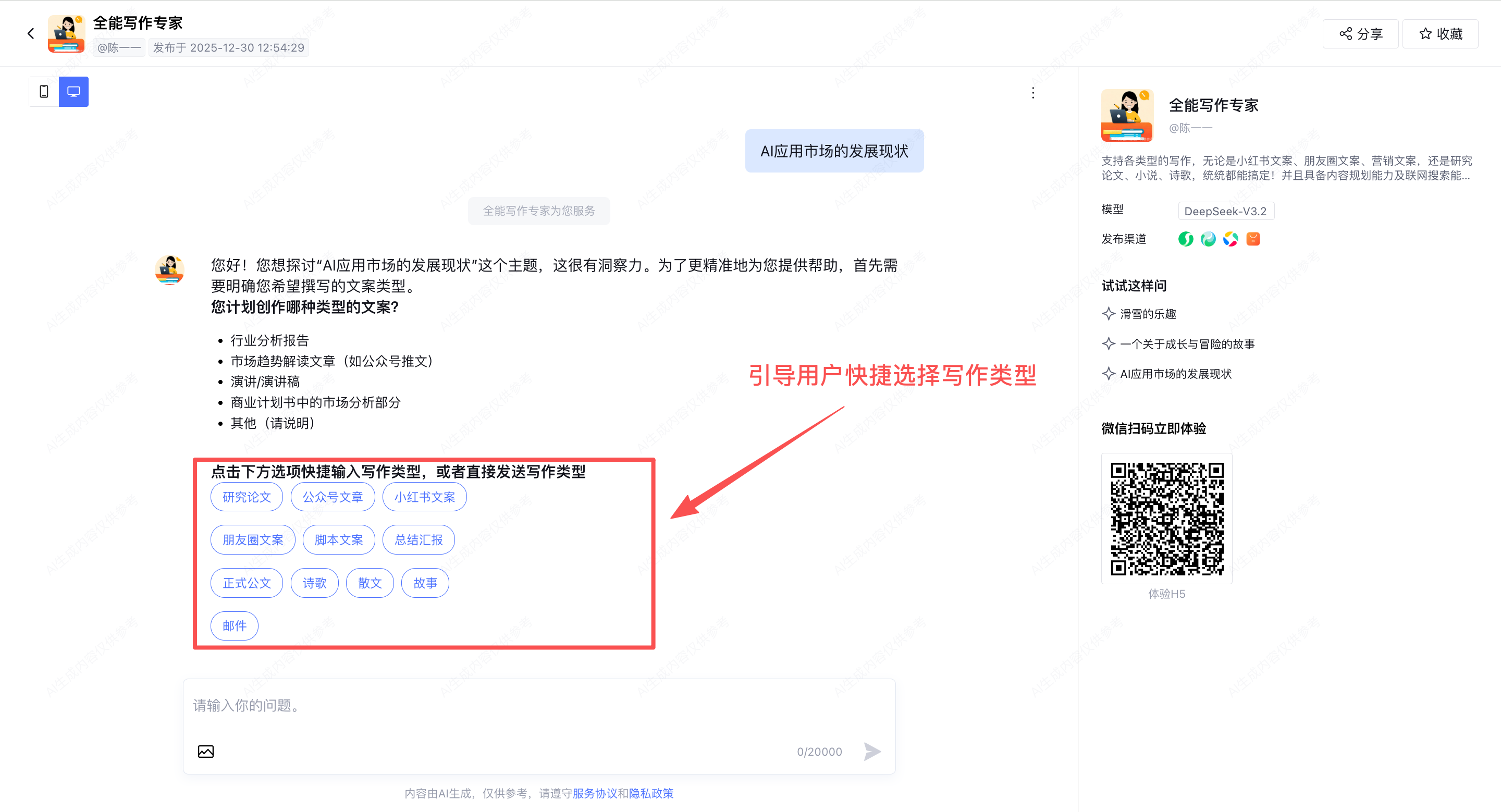The image size is (1501, 812).
Task: Click the teal second publish channel icon
Action: pyautogui.click(x=1208, y=239)
